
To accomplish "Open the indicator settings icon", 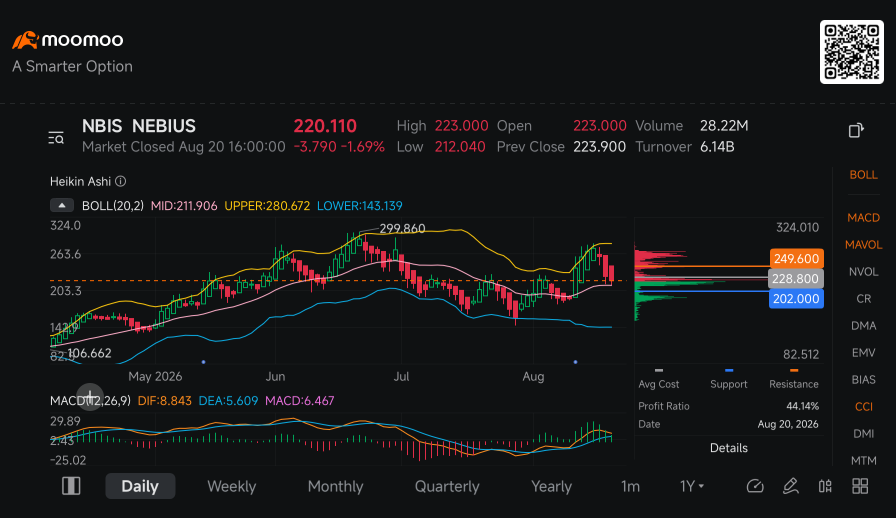I will (825, 486).
